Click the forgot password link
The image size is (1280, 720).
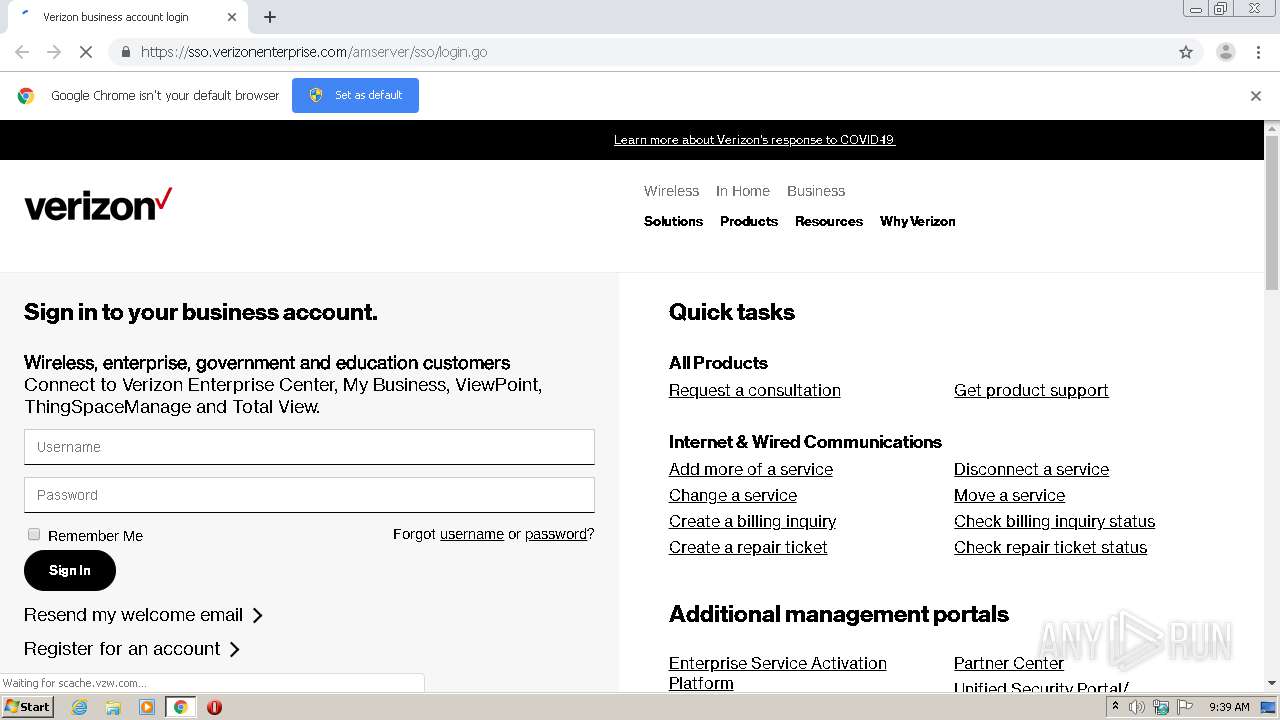[556, 534]
